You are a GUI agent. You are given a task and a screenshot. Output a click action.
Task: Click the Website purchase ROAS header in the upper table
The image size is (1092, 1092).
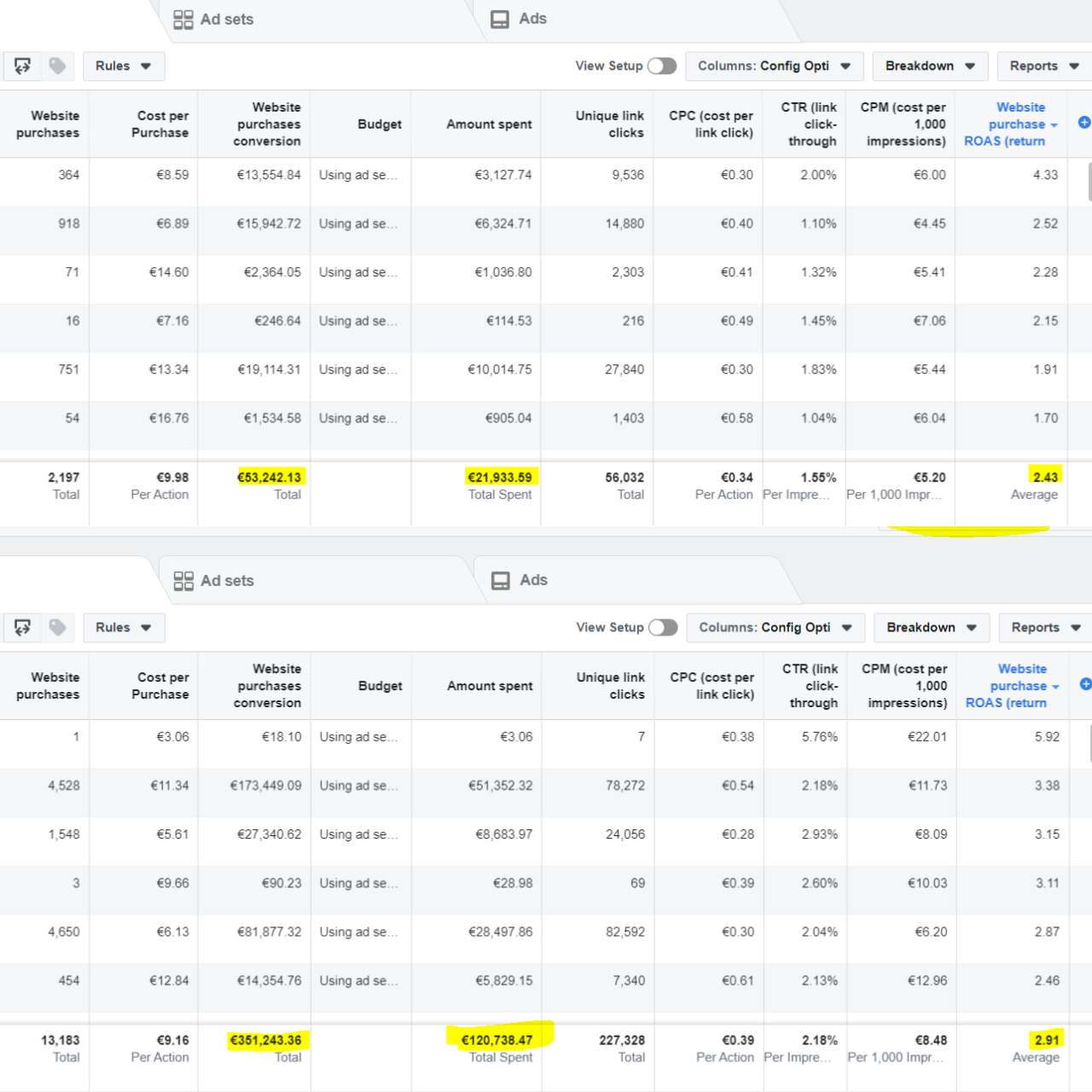click(x=1010, y=124)
